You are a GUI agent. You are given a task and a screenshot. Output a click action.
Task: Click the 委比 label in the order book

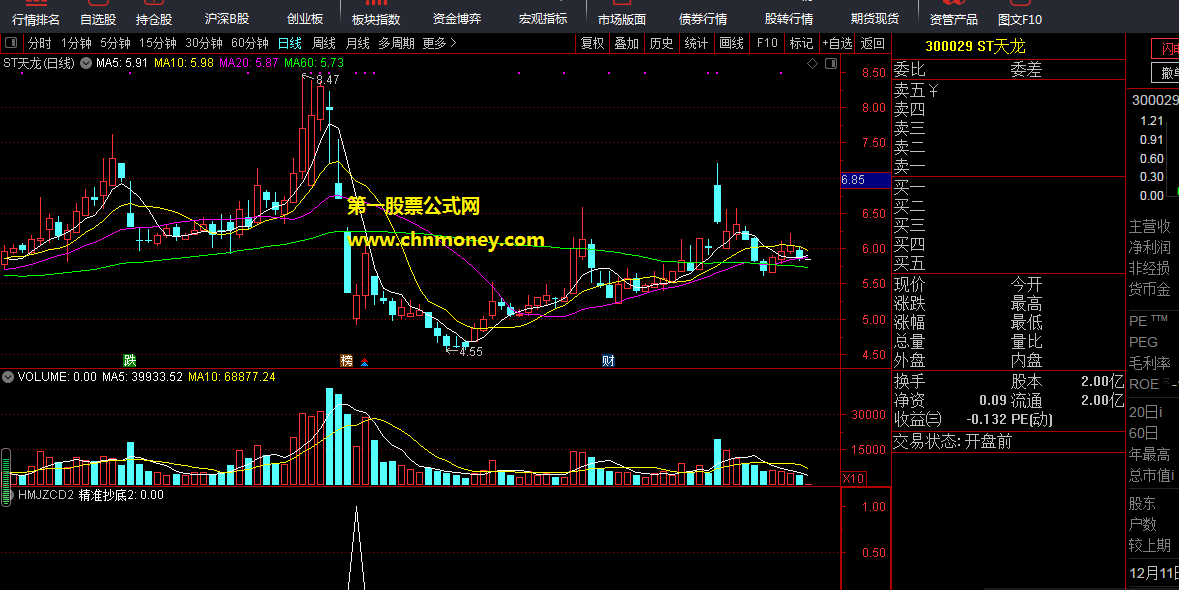click(x=910, y=70)
